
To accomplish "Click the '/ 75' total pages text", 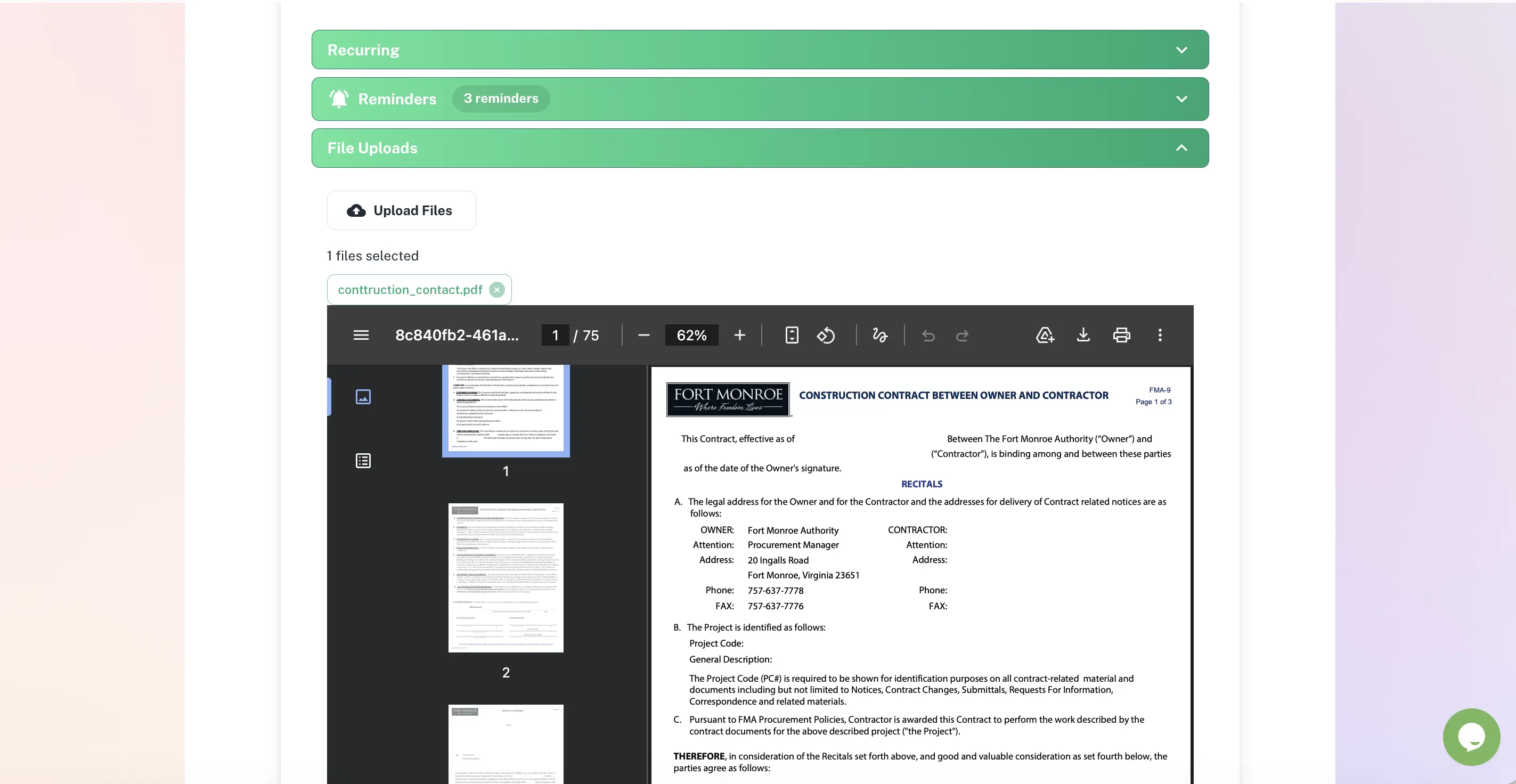I will coord(585,336).
